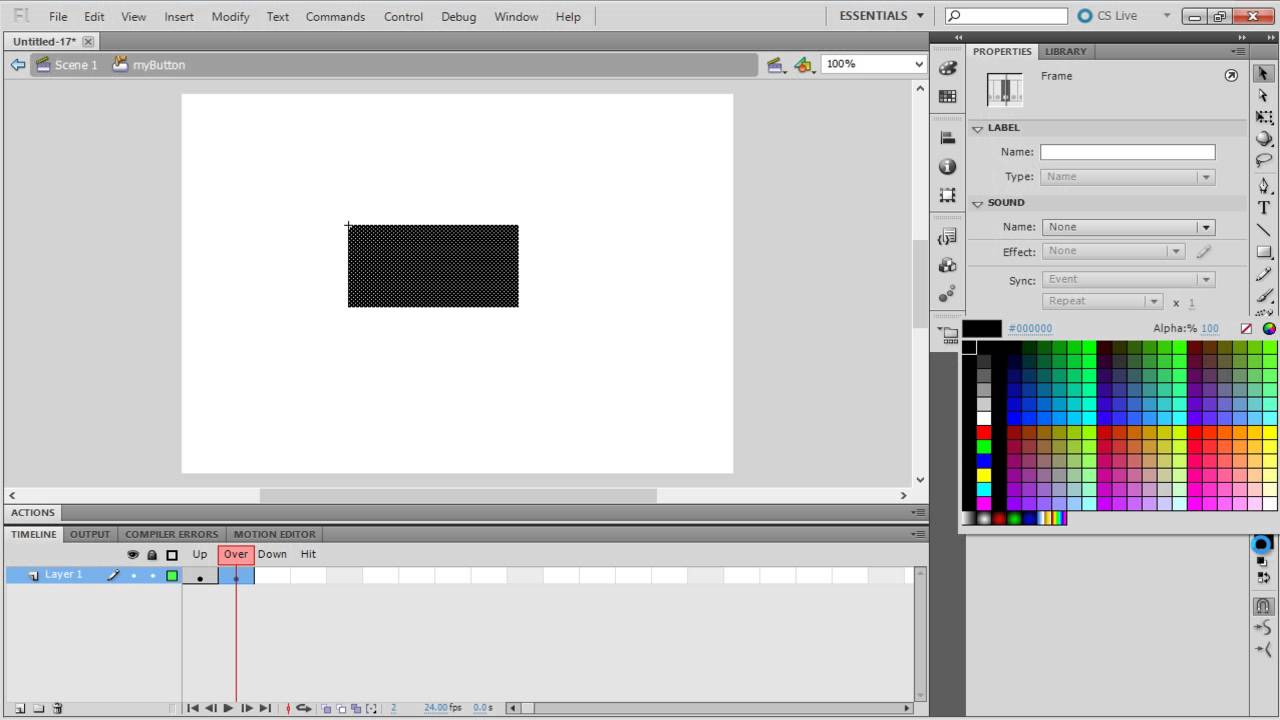Viewport: 1280px width, 720px height.
Task: Toggle lock all layers padlock icon
Action: tap(152, 554)
